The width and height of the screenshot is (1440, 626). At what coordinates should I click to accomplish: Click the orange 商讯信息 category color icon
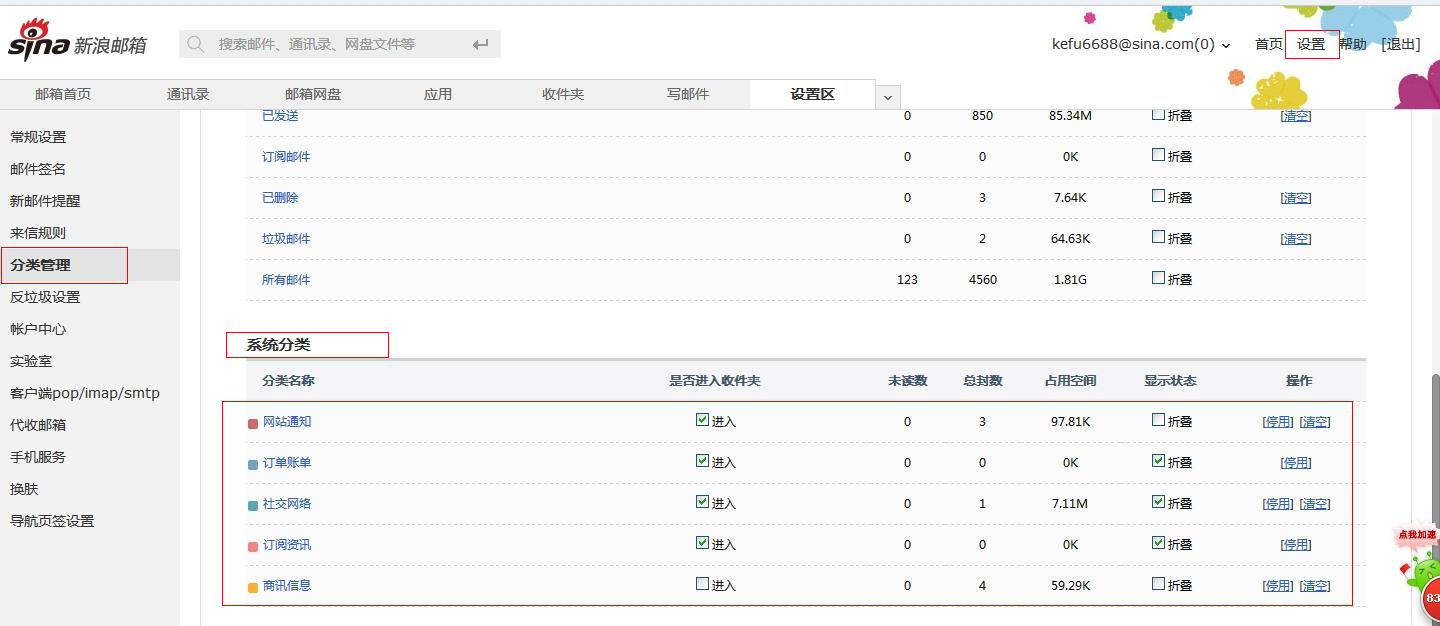(253, 587)
